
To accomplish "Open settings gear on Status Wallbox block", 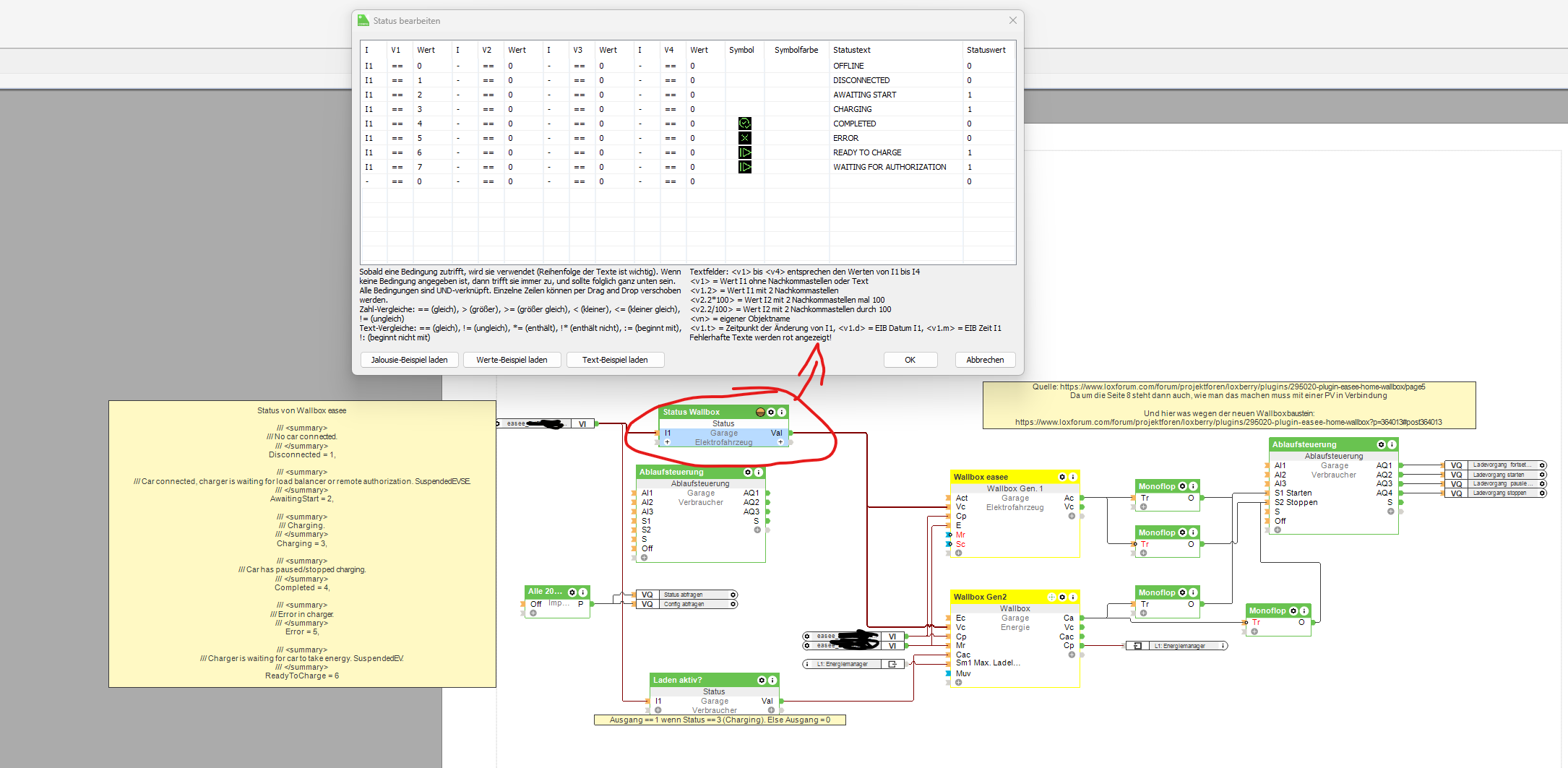I will (771, 412).
